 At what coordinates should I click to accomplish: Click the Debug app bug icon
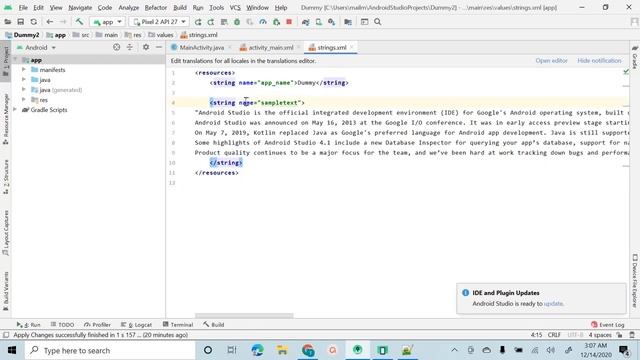[x=237, y=22]
